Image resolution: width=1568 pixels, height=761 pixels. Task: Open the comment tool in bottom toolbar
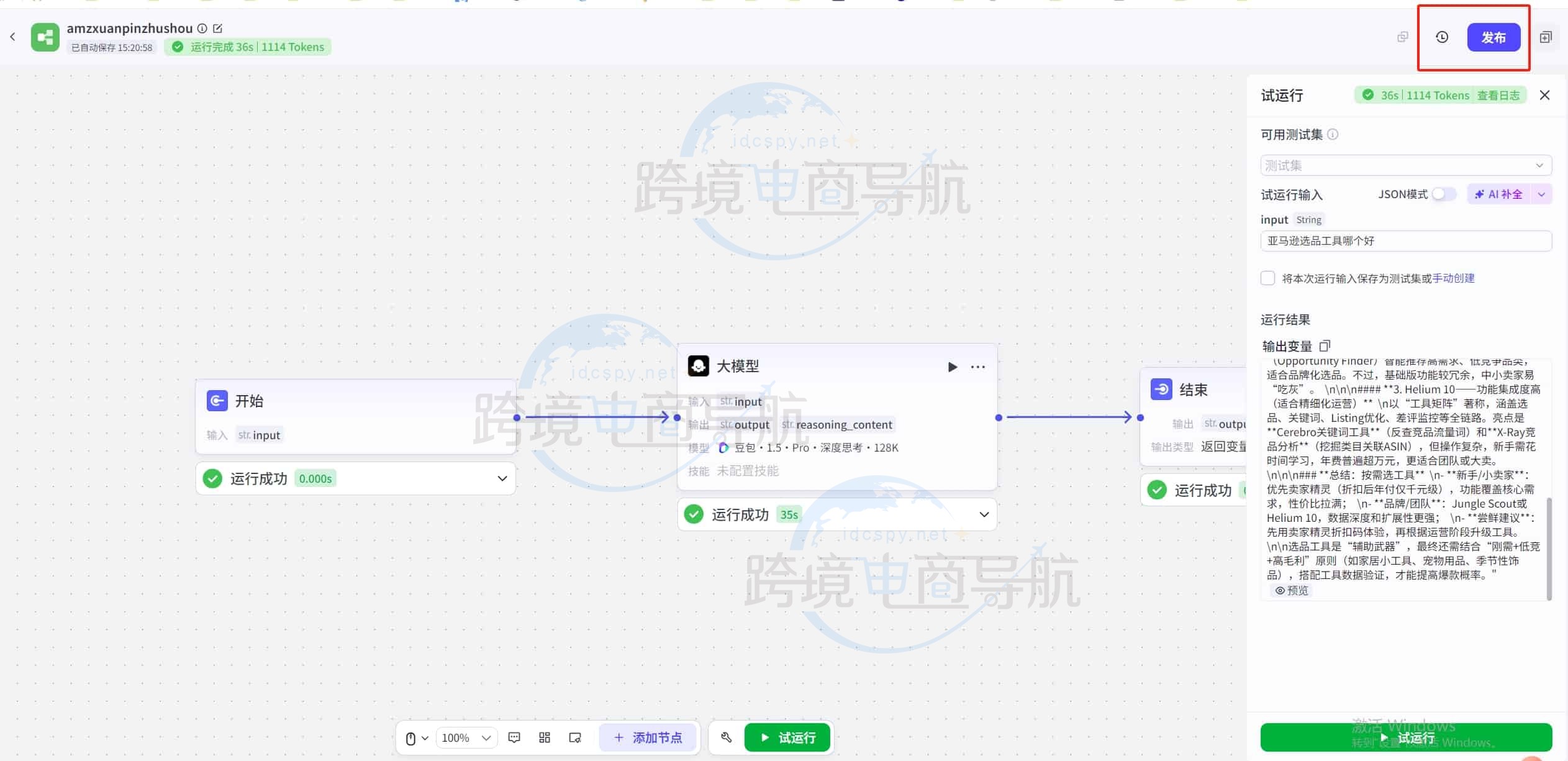pos(514,737)
